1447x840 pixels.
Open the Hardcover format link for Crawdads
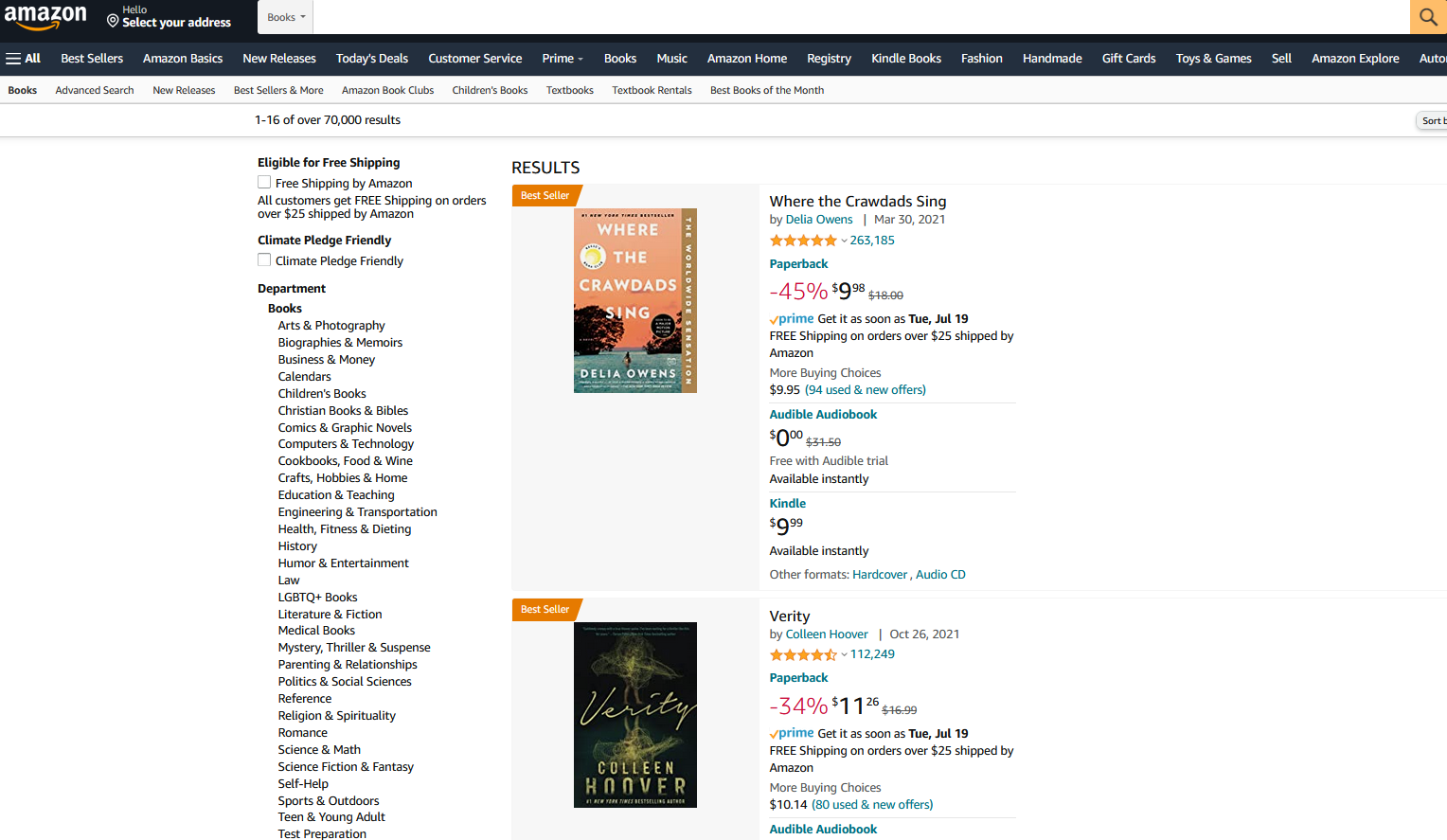tap(880, 574)
